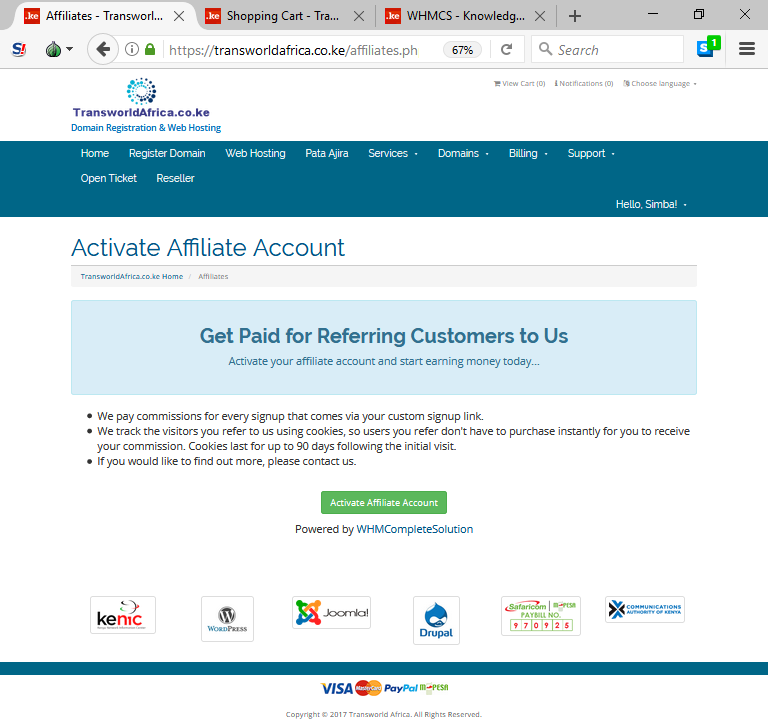Screen dimensions: 768x728
Task: Open the Hello, Simba! account dropdown
Action: click(651, 204)
